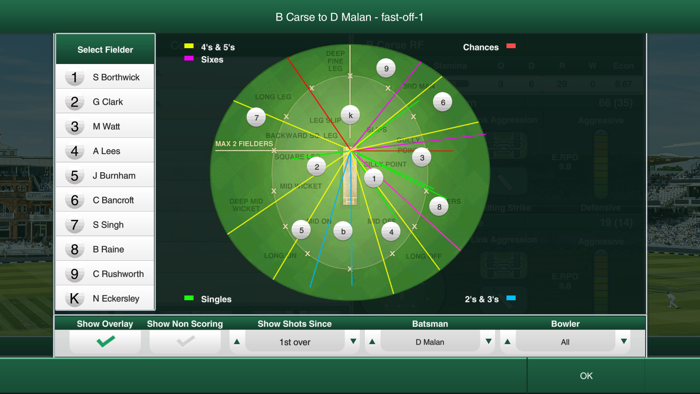Click up arrow for Batsman selector
700x394 pixels.
point(372,342)
